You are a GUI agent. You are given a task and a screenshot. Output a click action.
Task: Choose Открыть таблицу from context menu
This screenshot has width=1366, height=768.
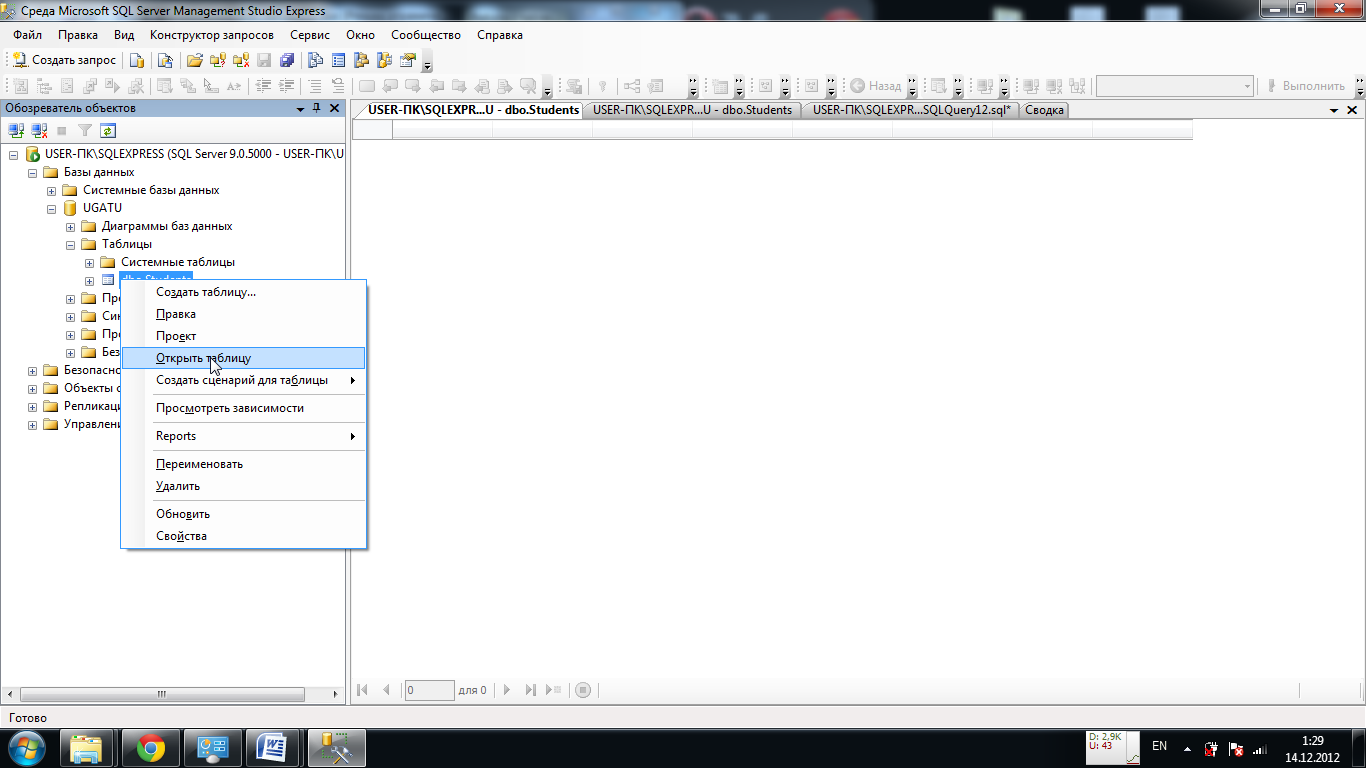tap(203, 358)
